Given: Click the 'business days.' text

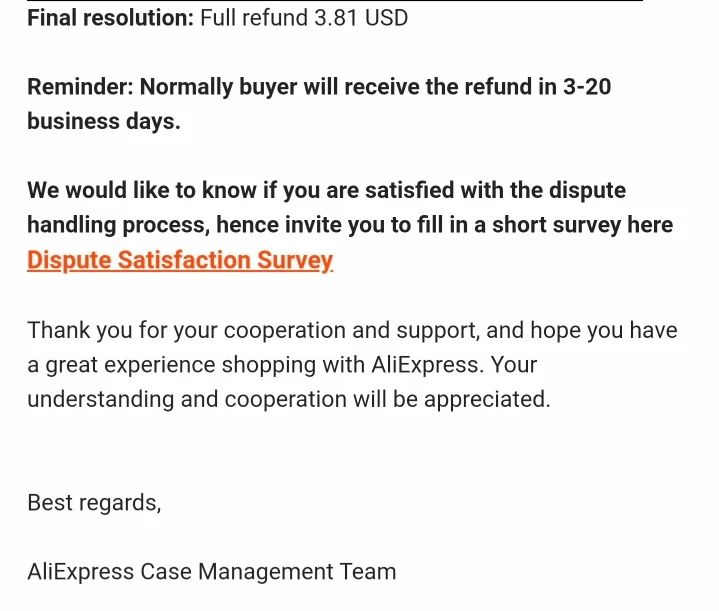Looking at the screenshot, I should [104, 122].
